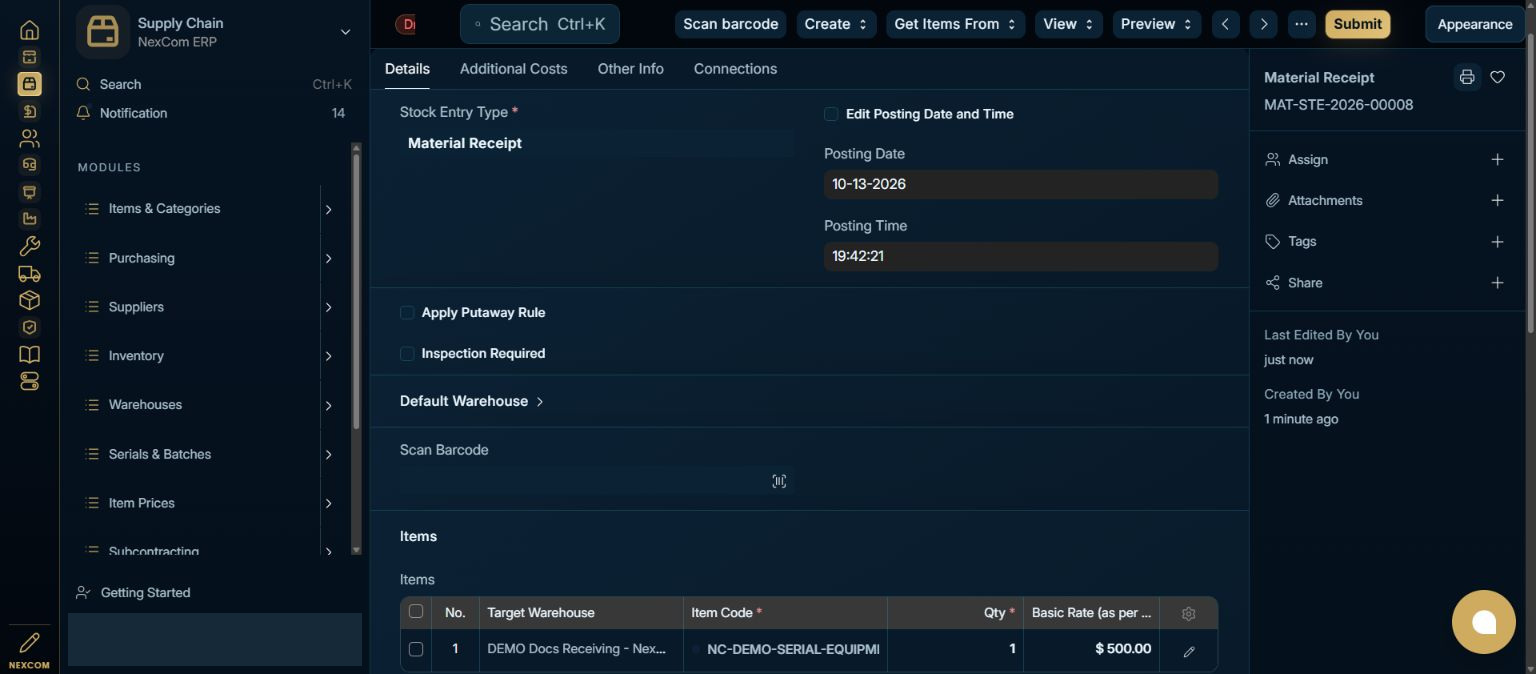Click the top Search Ctrl+K bar
Screen dimensions: 1536x674
tap(540, 24)
